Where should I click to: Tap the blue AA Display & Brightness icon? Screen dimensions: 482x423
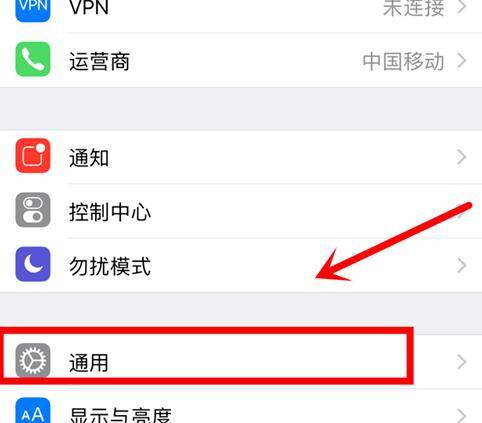(x=33, y=411)
